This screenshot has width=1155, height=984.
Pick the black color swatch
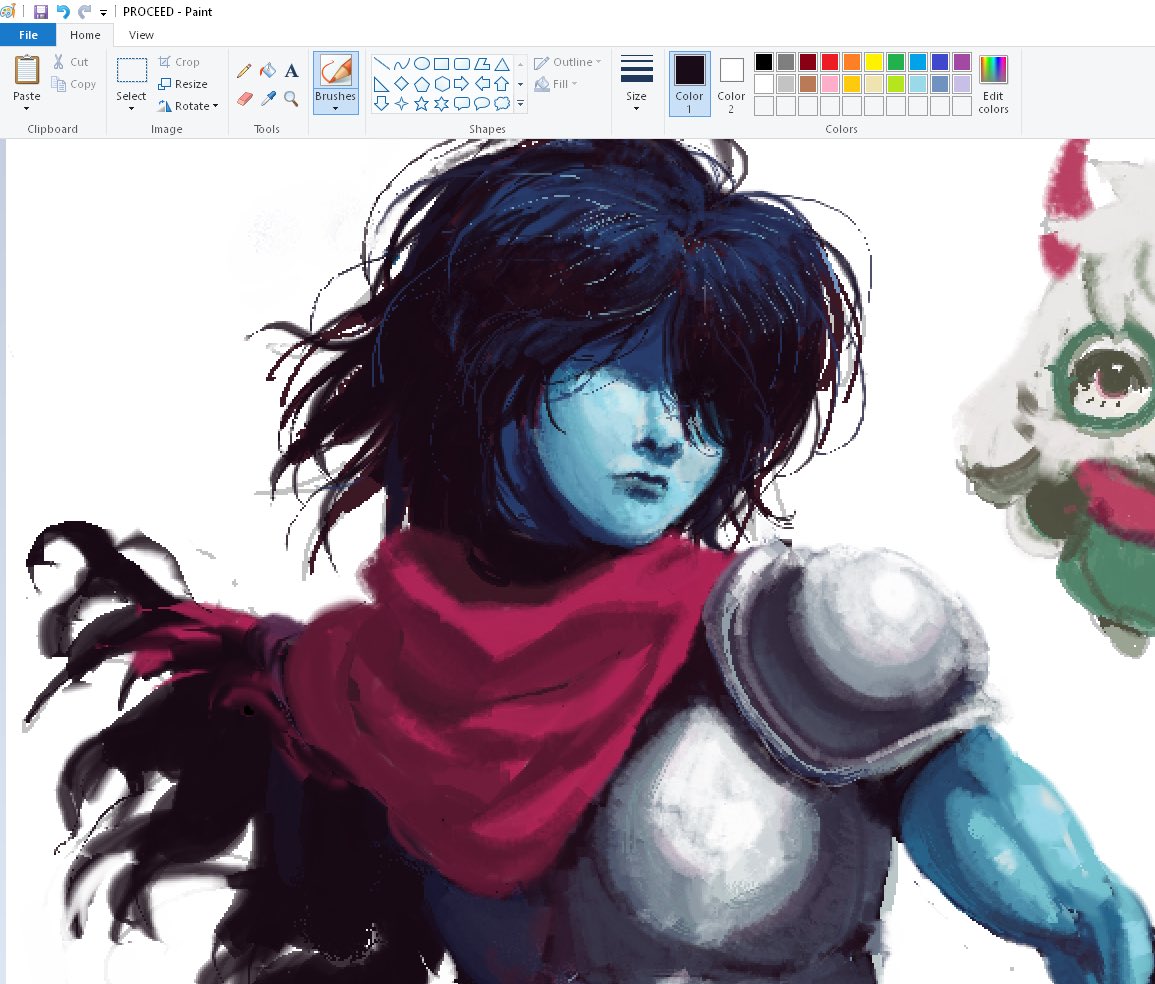point(764,62)
